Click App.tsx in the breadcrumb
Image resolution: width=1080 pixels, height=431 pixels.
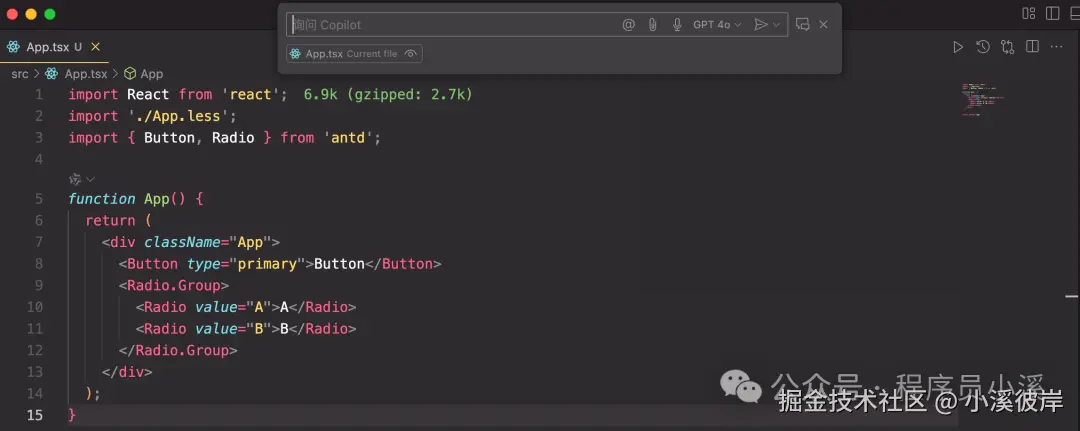pos(85,74)
